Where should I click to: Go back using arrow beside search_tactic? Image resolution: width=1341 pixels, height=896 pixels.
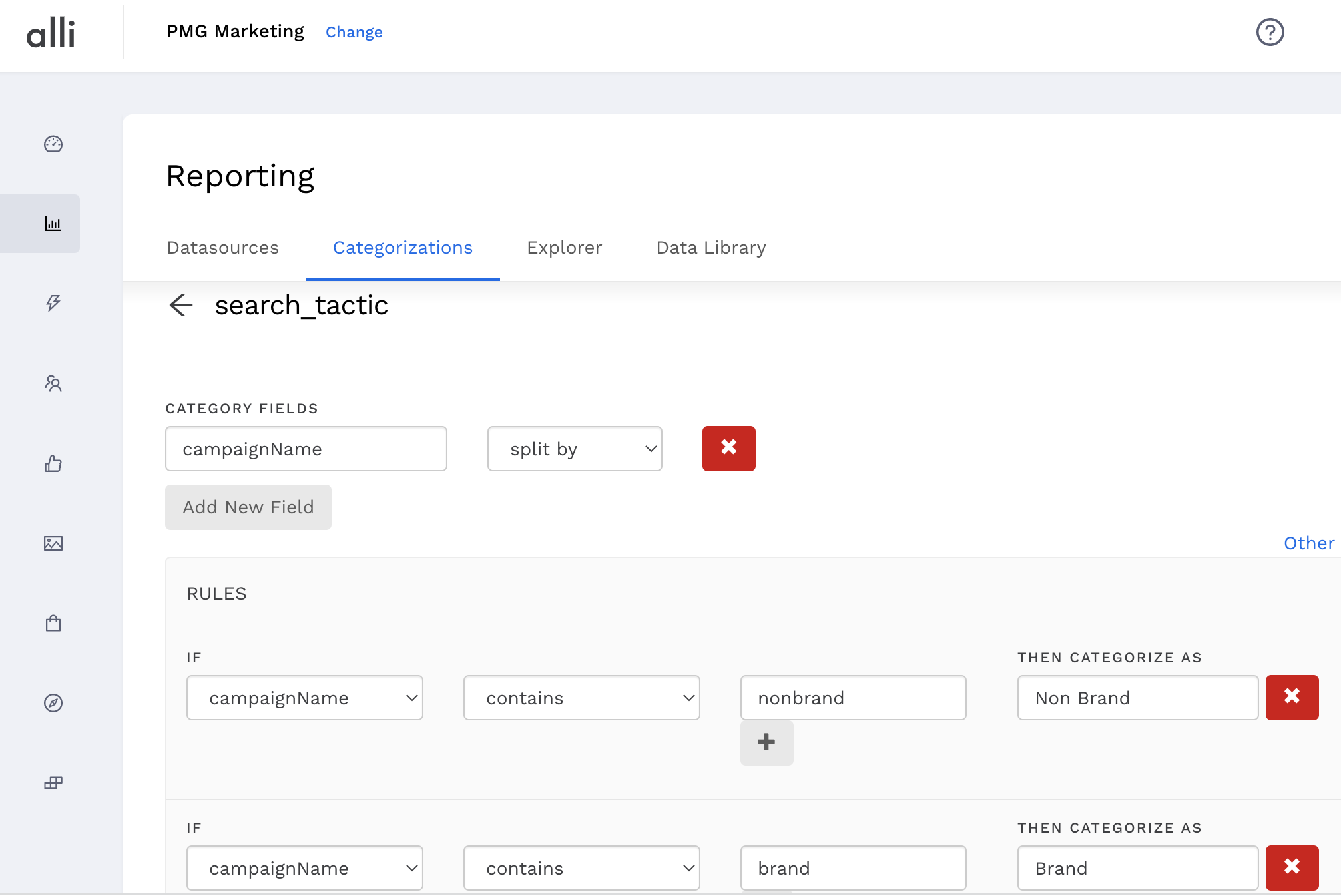pos(180,305)
